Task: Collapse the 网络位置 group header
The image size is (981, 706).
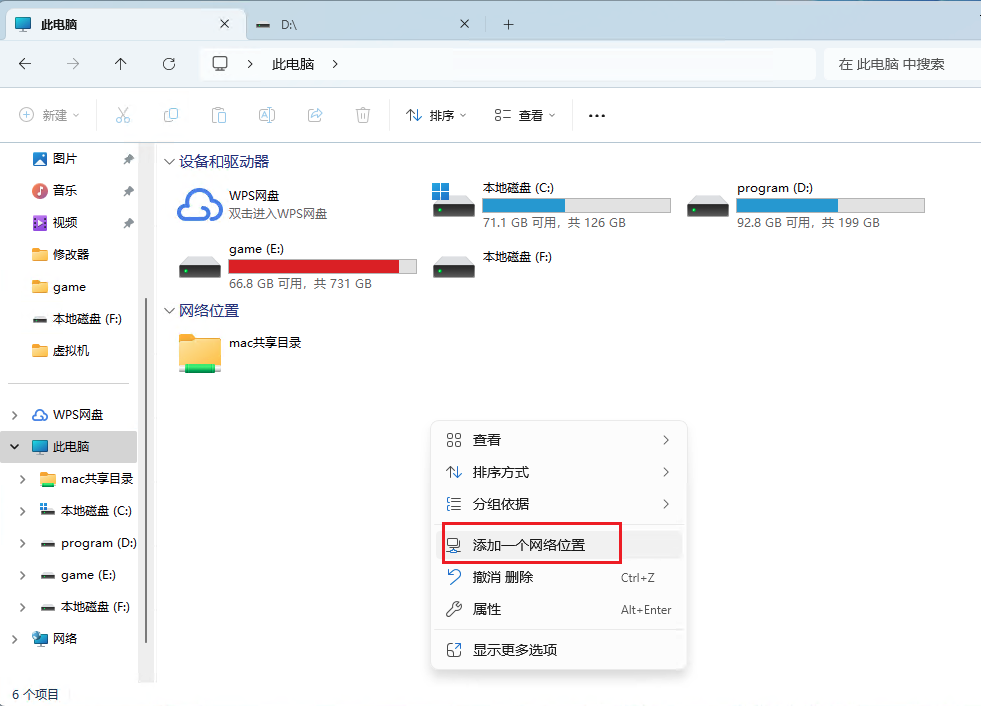Action: pyautogui.click(x=169, y=311)
